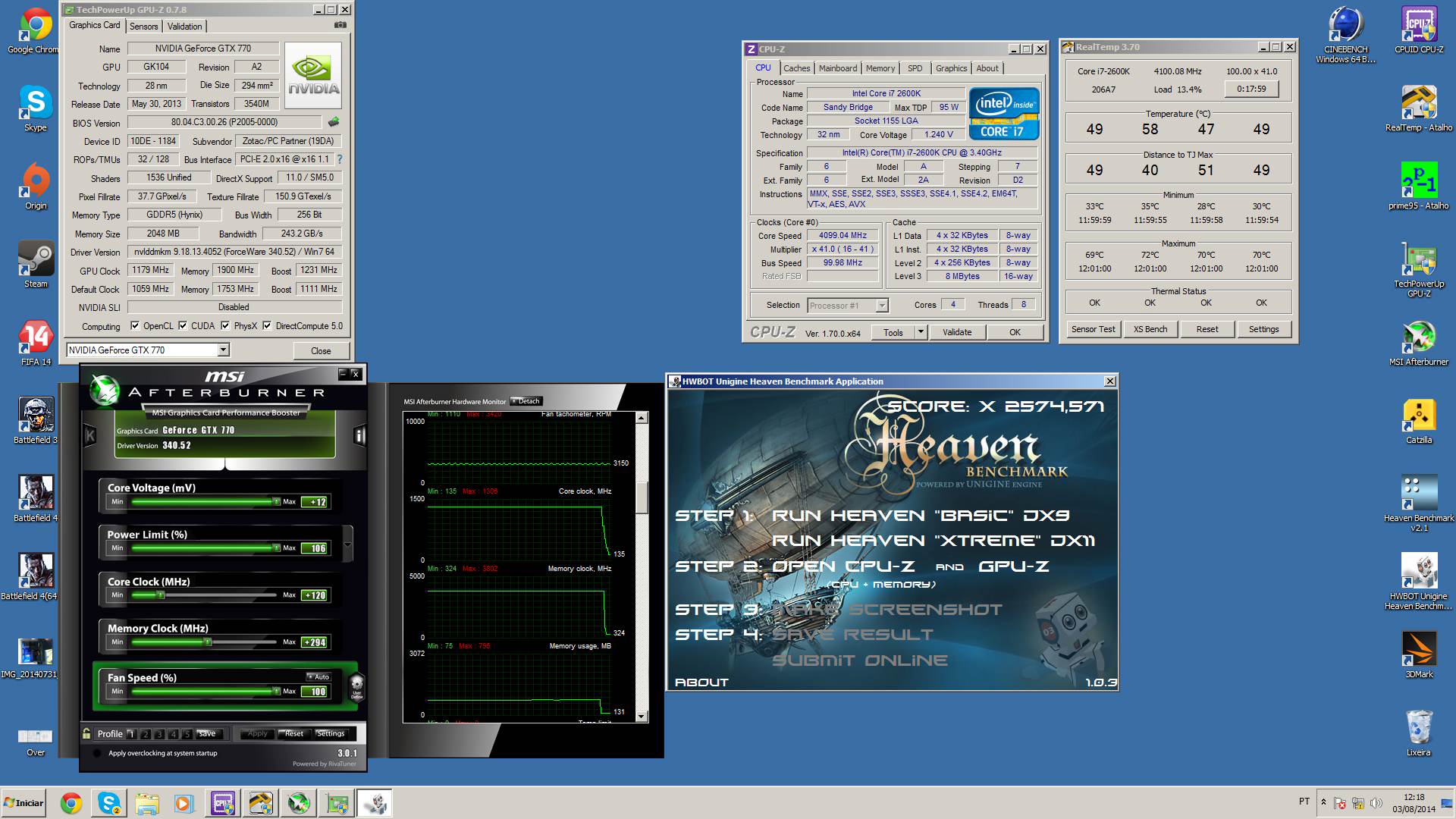1456x819 pixels.
Task: Click the Memory Clock slider handle
Action: (x=207, y=642)
